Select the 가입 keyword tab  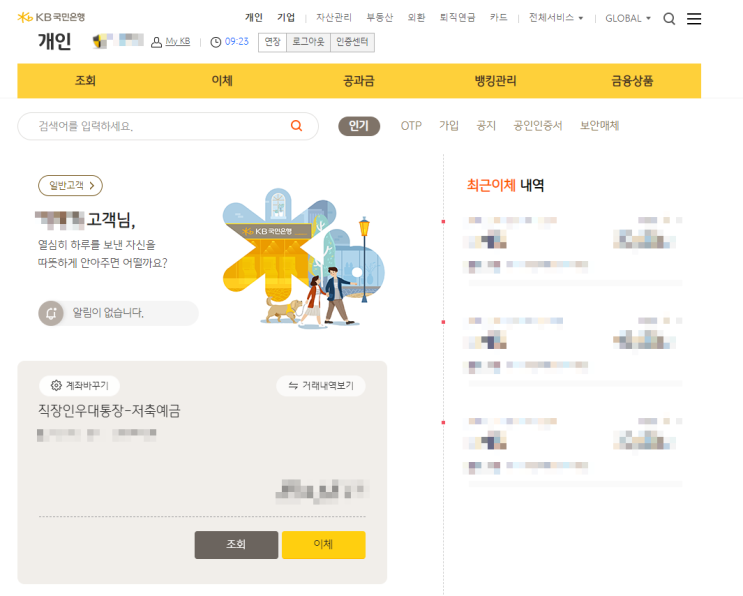449,126
